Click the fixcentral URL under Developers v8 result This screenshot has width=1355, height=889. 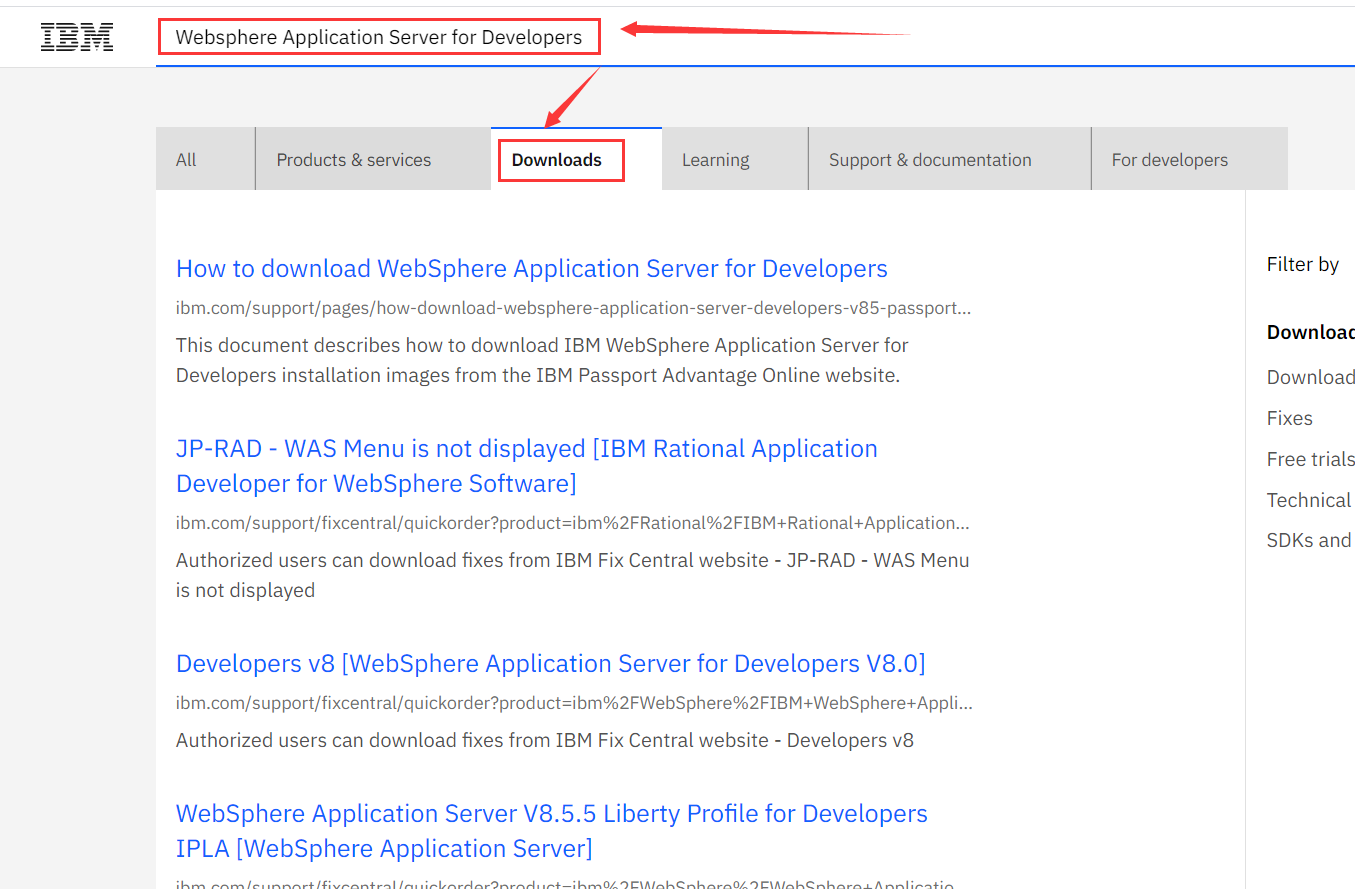(x=574, y=703)
